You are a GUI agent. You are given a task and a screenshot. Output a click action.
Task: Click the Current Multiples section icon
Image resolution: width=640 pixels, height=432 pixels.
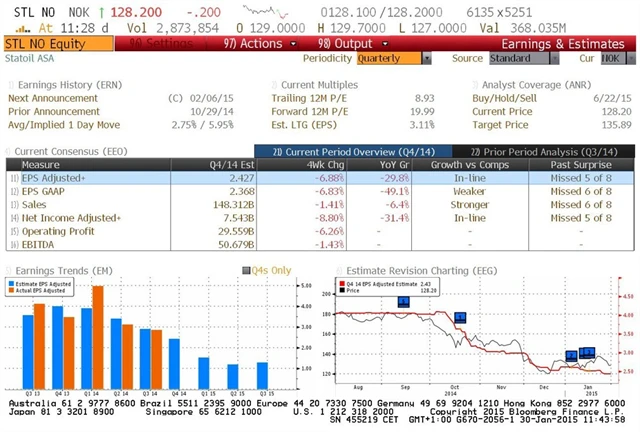(x=275, y=87)
